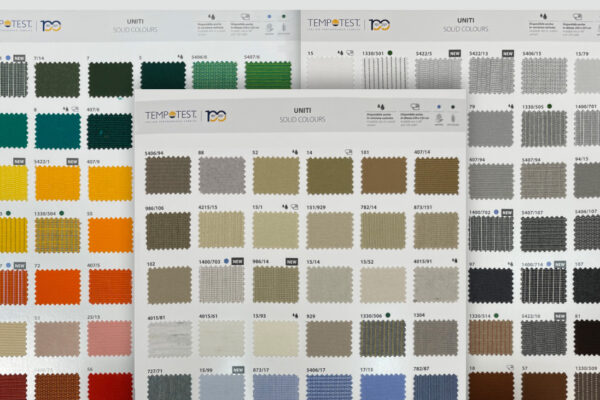This screenshot has width=600, height=400.
Task: Click the NEW badge beside swatch 986/14
Action: click(292, 262)
